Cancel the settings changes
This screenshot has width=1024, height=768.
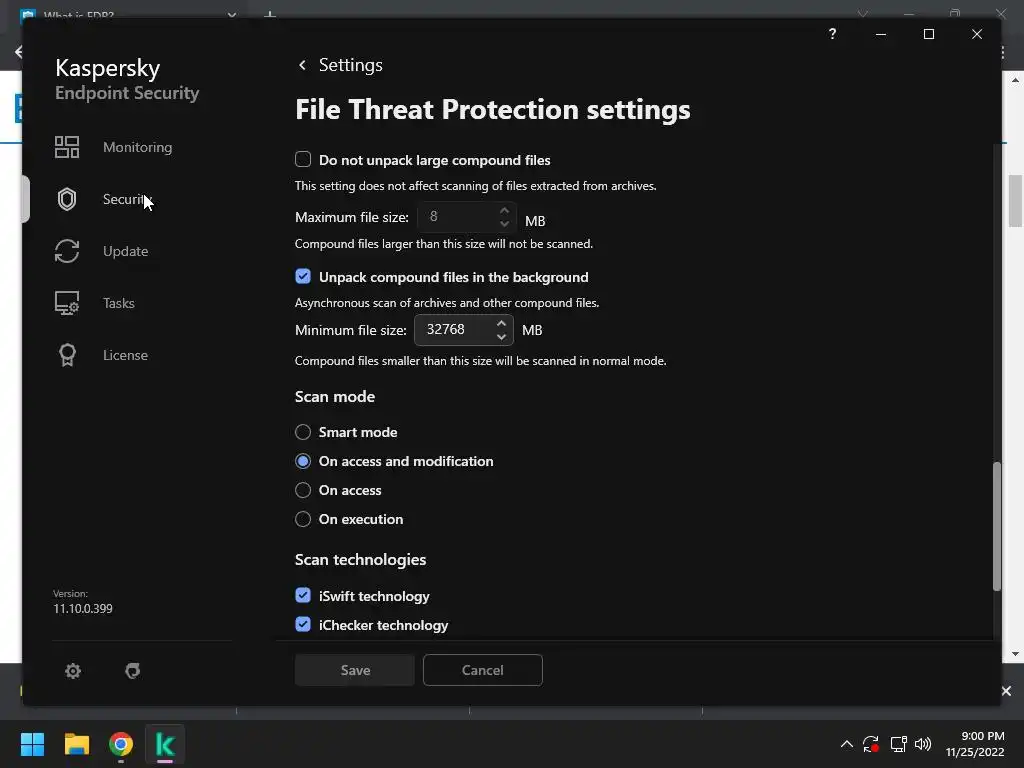click(x=482, y=670)
